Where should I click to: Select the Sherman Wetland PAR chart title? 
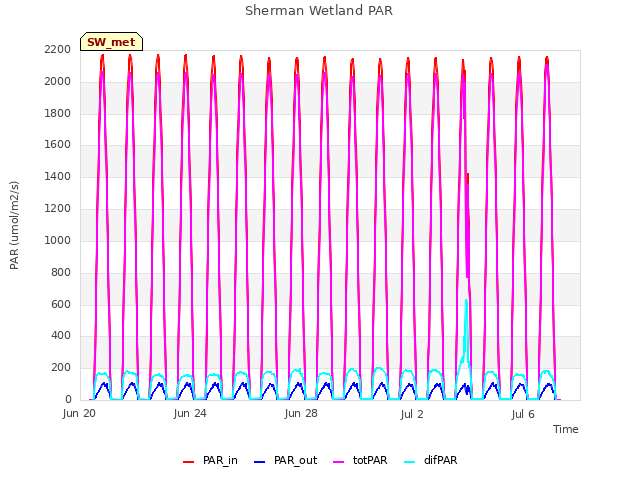point(319,11)
